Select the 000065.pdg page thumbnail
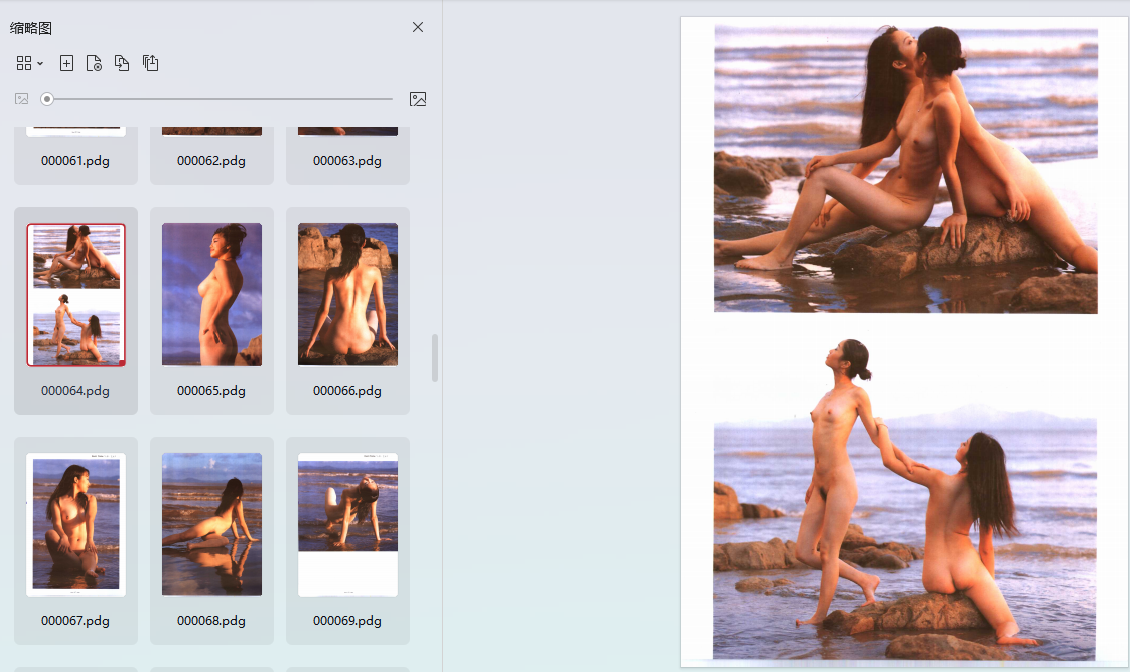This screenshot has width=1130, height=672. click(x=212, y=295)
